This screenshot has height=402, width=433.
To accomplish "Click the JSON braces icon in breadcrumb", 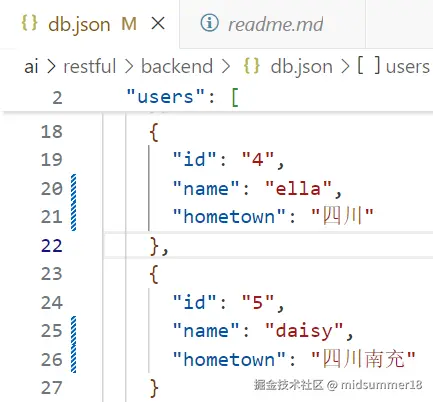I will (252, 65).
